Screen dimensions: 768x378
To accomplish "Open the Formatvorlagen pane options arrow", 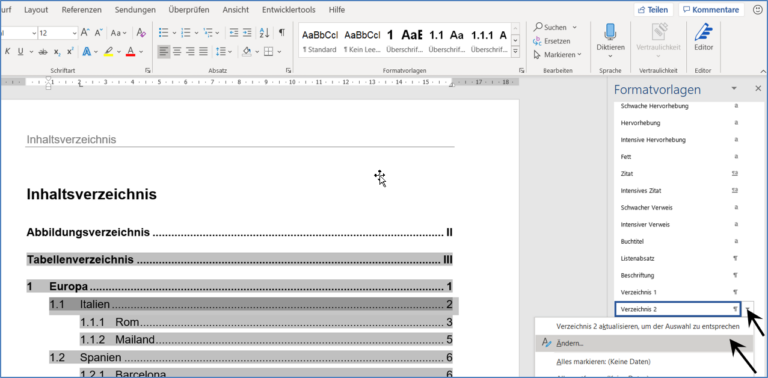I will point(734,88).
